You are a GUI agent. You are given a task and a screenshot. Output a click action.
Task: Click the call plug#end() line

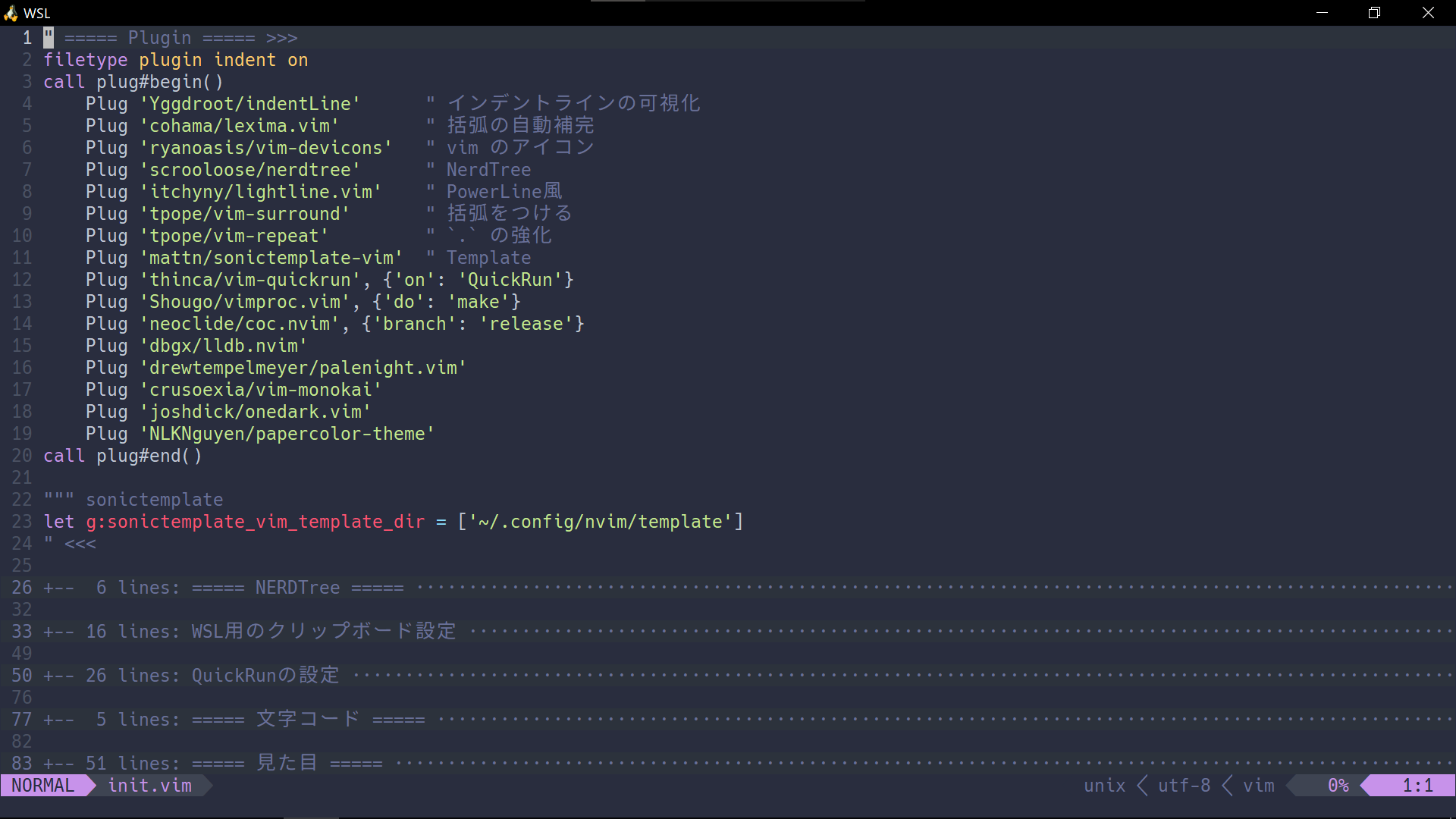pyautogui.click(x=123, y=456)
